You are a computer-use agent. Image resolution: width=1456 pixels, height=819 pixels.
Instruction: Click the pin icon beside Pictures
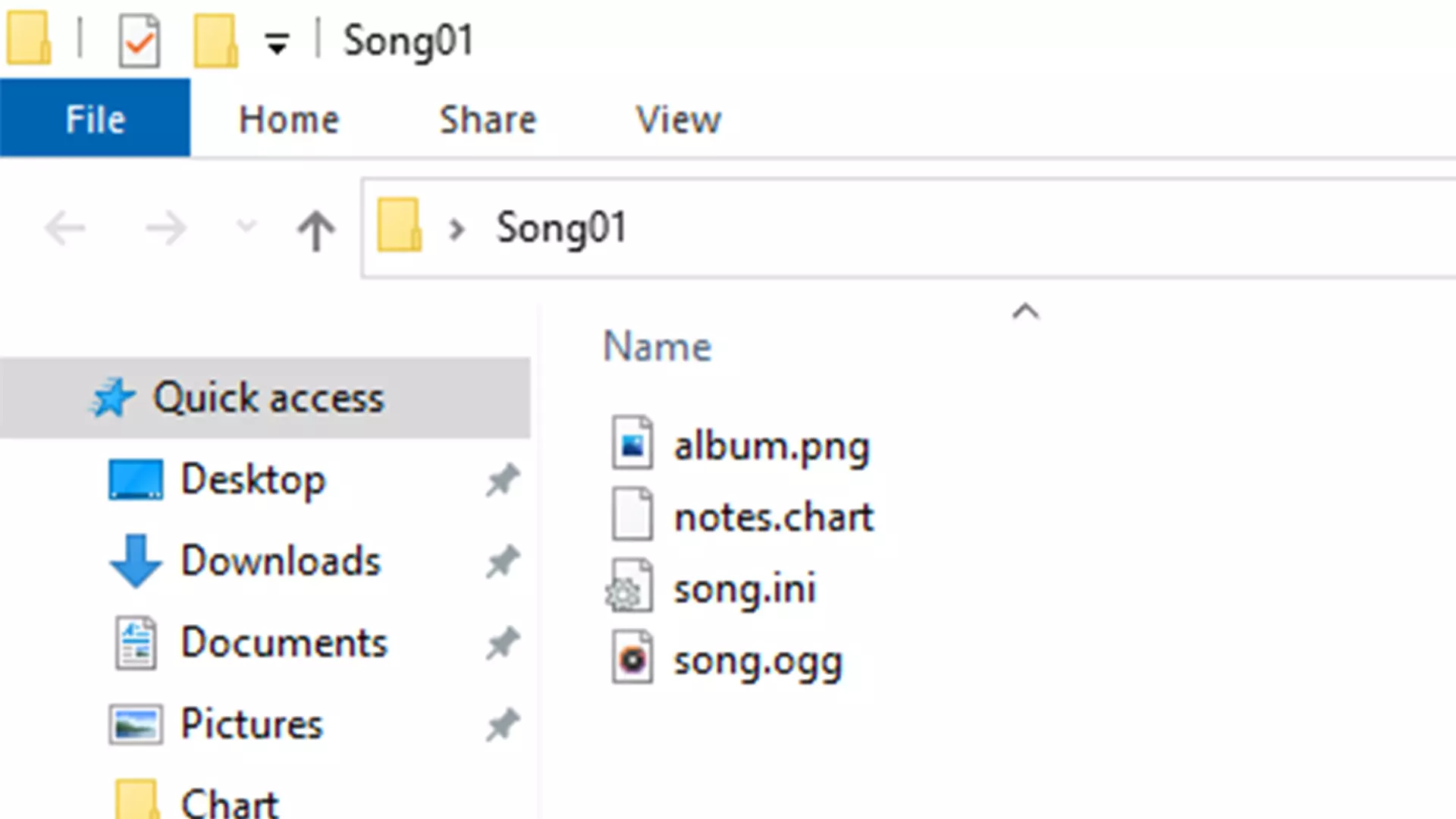[x=503, y=725]
